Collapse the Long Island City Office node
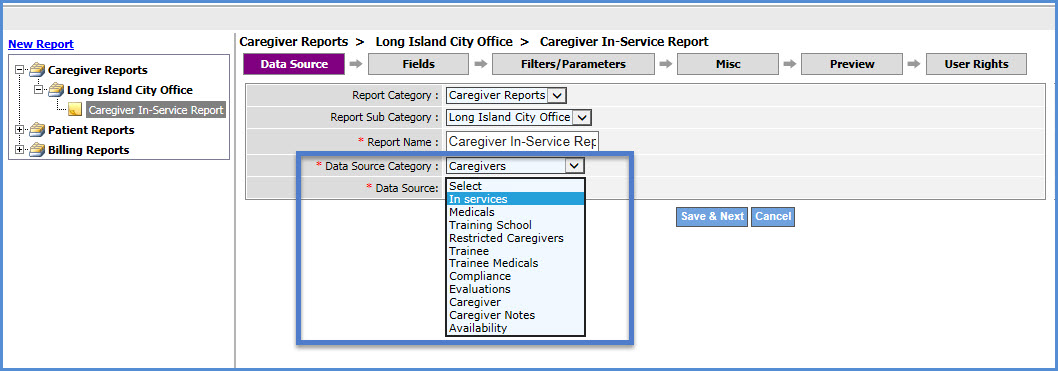 point(38,90)
